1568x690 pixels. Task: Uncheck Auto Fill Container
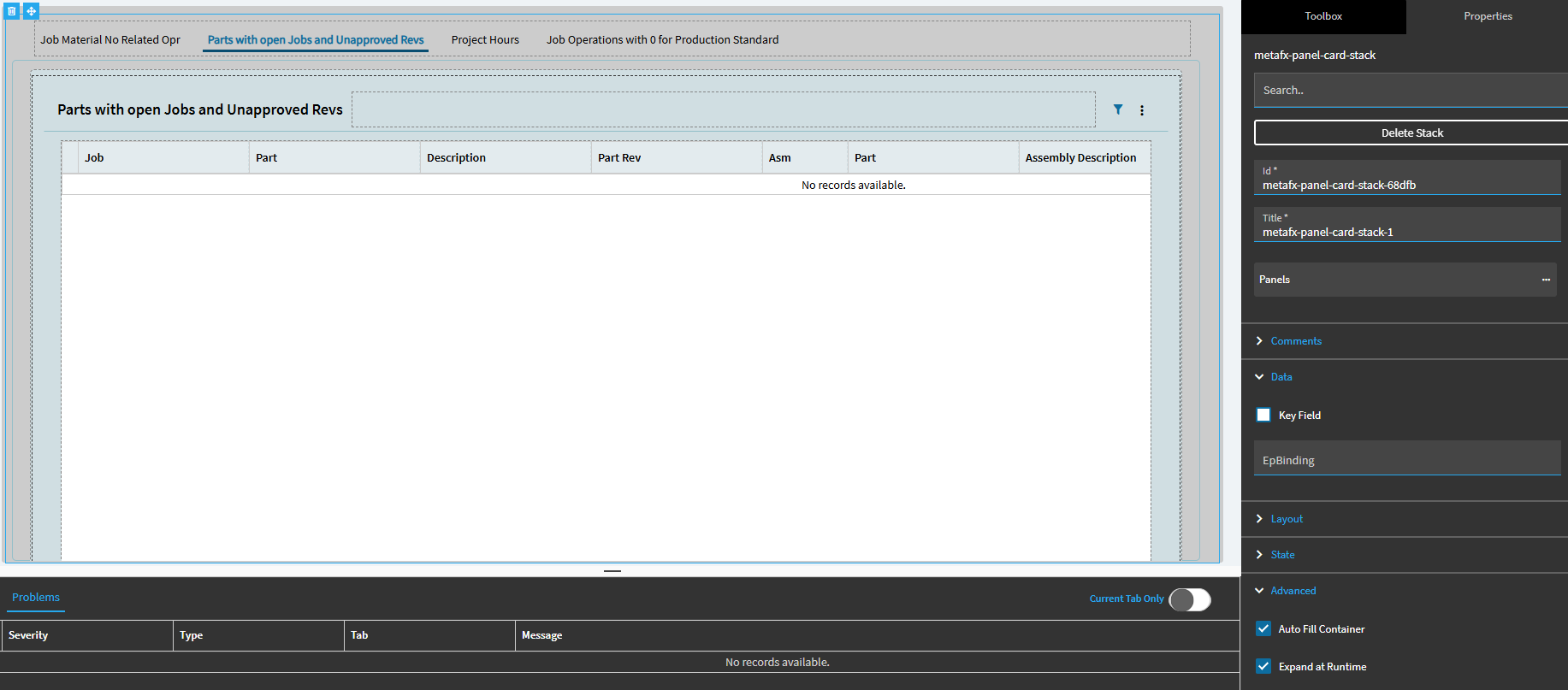point(1263,628)
